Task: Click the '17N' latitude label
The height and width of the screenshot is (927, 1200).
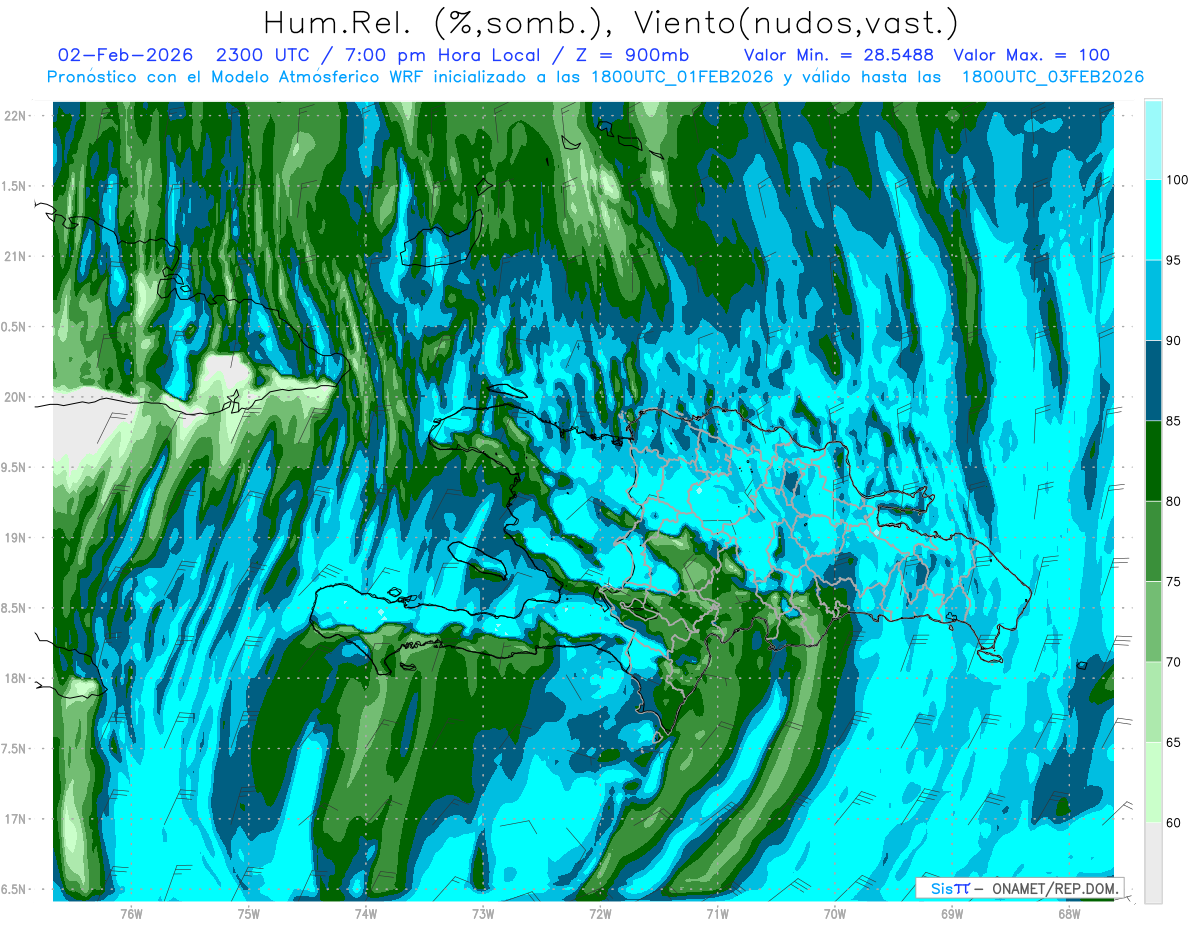Action: [15, 819]
